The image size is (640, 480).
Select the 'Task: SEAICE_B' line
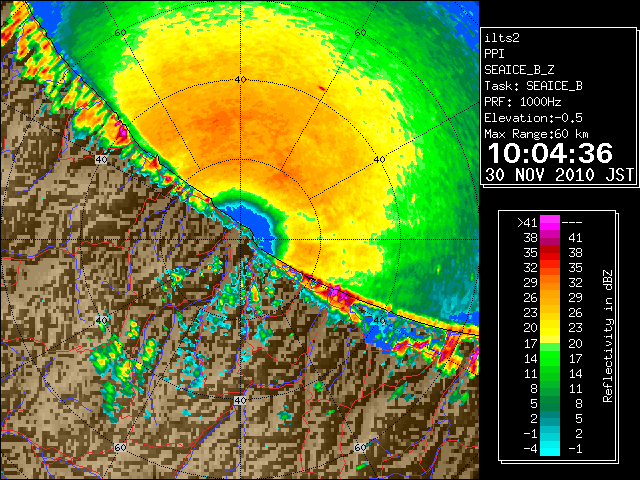pyautogui.click(x=533, y=86)
